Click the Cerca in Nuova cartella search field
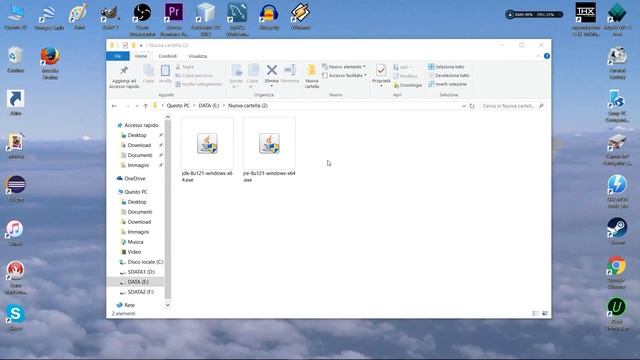The height and width of the screenshot is (360, 640). click(513, 106)
